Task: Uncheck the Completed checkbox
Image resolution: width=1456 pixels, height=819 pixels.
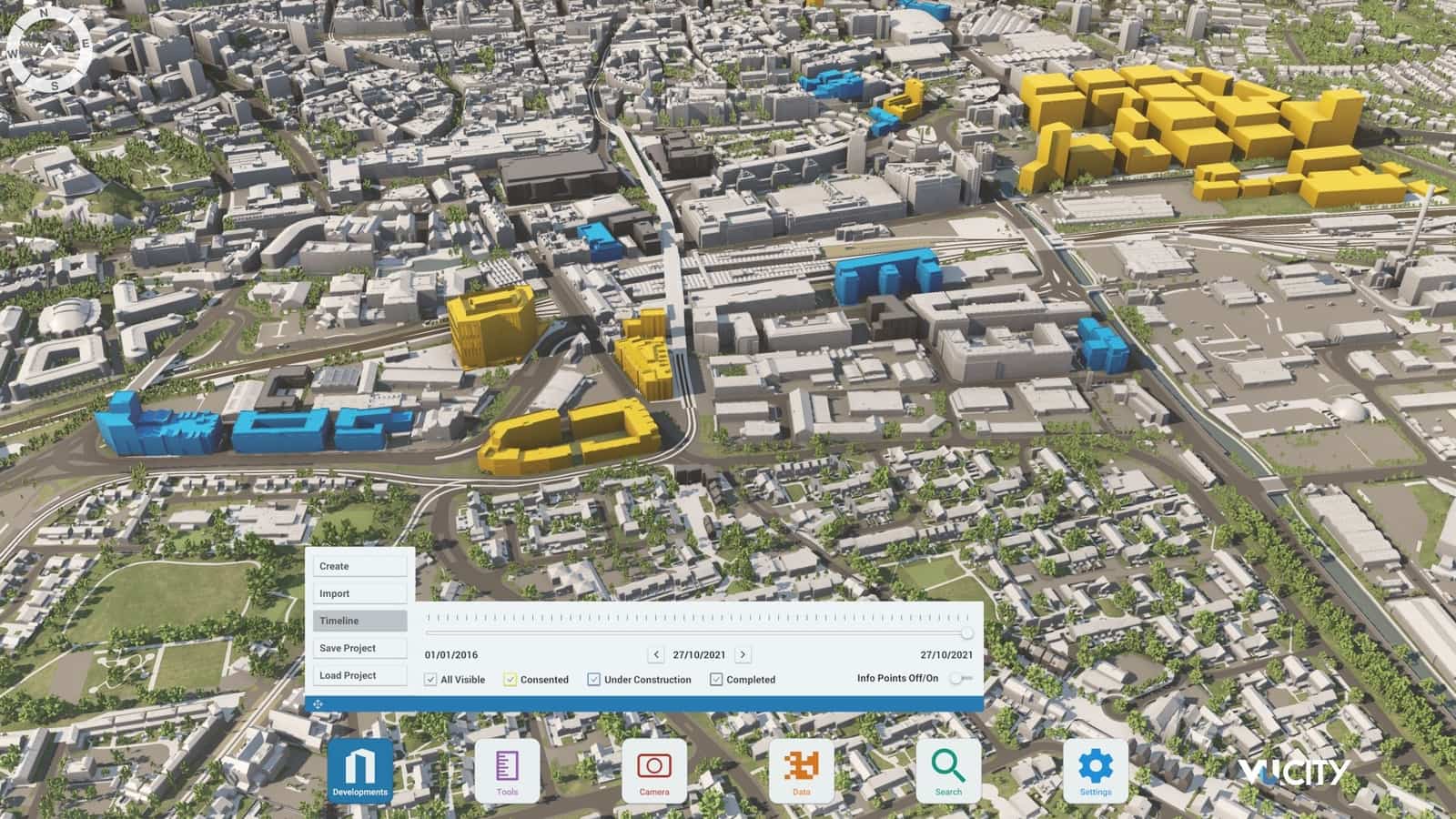Action: [716, 679]
